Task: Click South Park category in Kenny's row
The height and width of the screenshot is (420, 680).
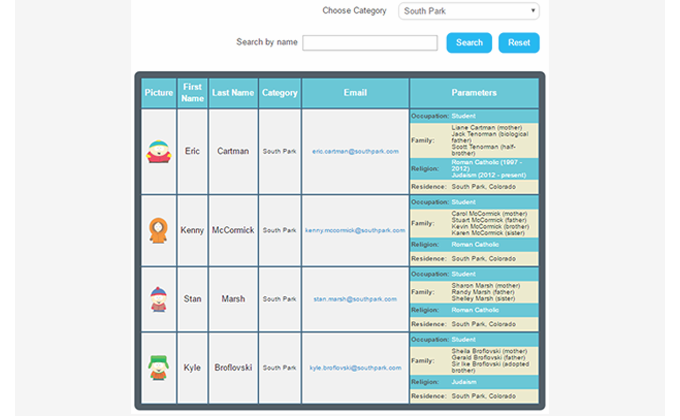Action: click(280, 230)
